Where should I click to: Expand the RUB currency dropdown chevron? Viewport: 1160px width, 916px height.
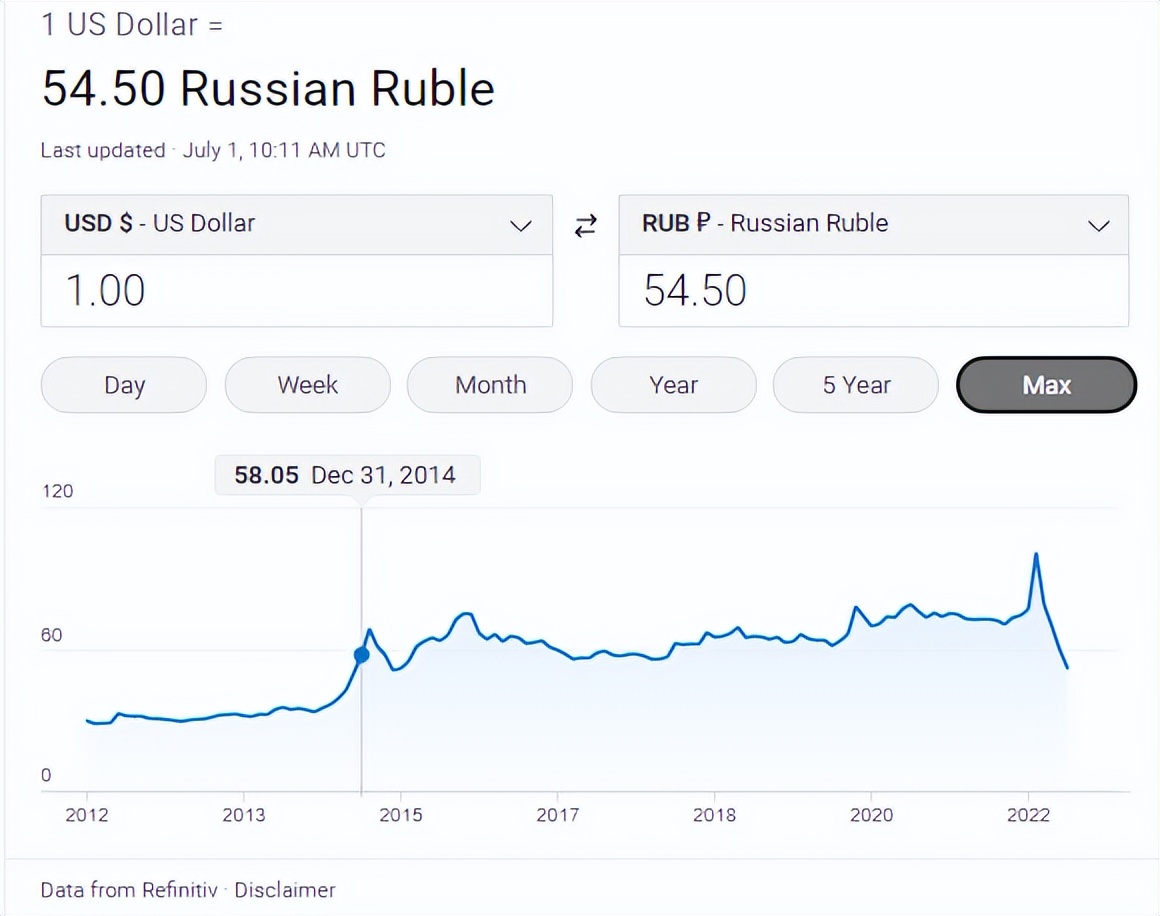point(1098,226)
